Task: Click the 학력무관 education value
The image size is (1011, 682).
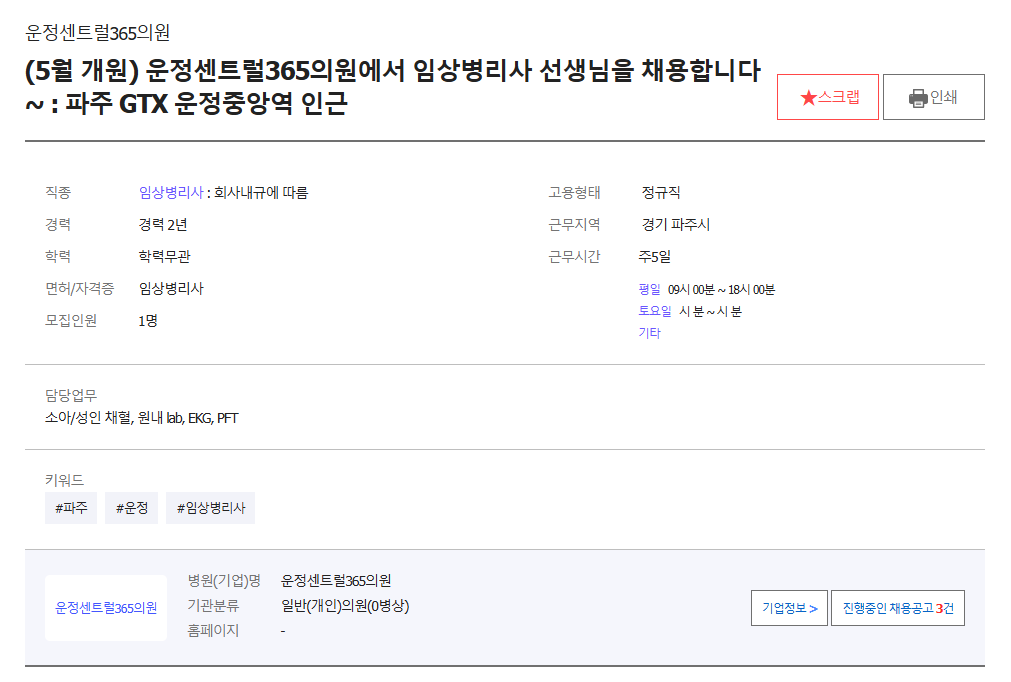Action: (164, 257)
